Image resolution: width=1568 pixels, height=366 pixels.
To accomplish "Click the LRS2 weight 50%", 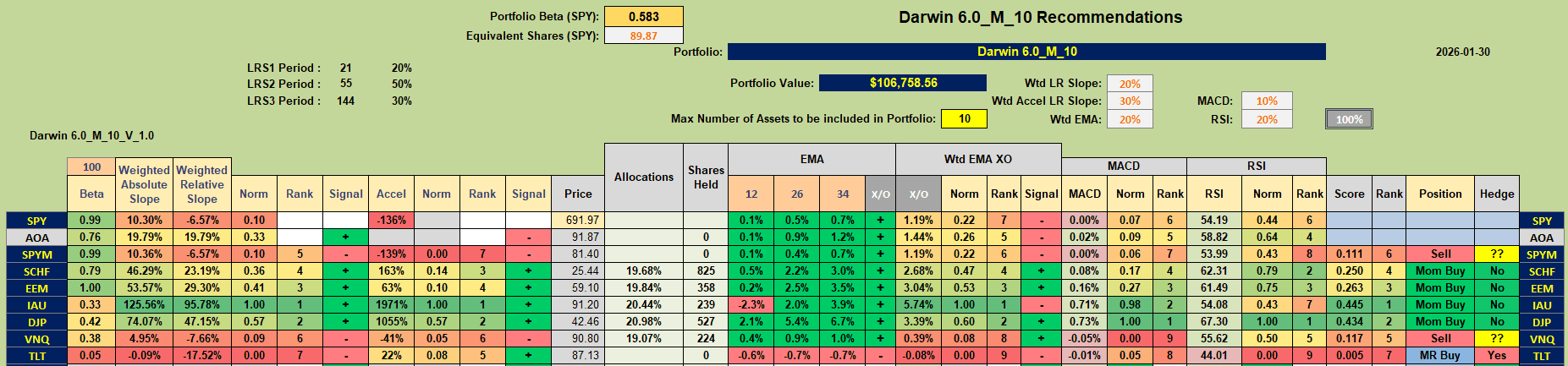I will [x=402, y=84].
